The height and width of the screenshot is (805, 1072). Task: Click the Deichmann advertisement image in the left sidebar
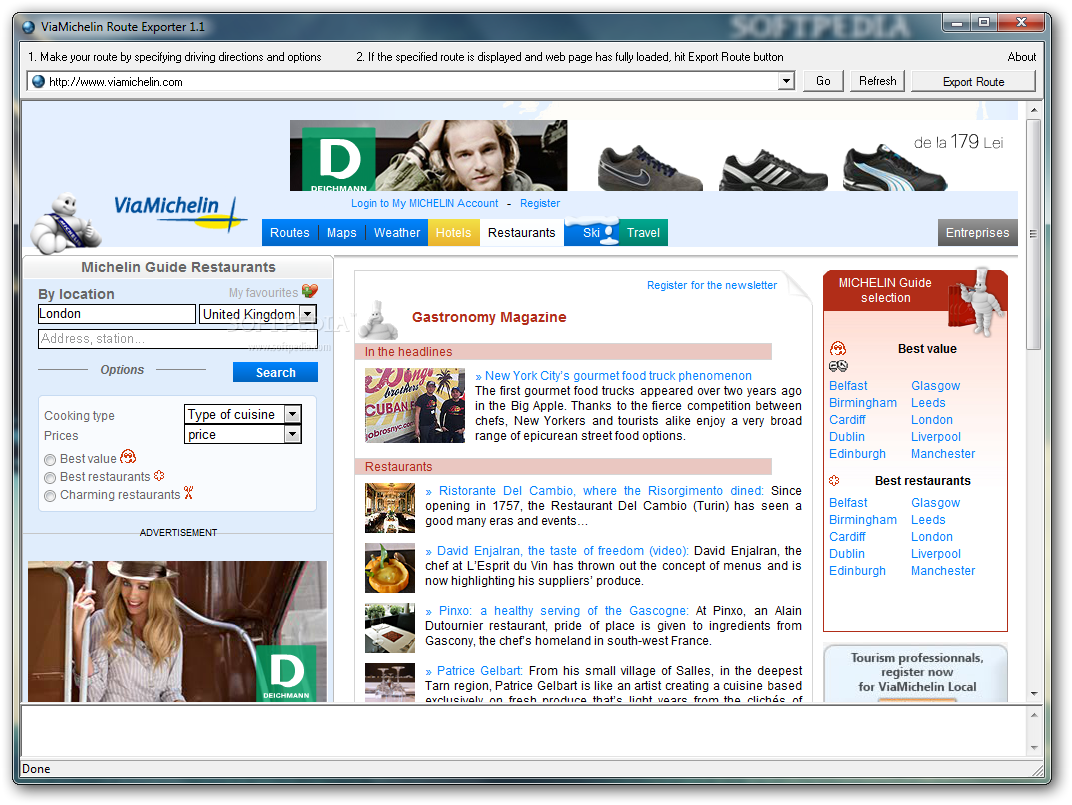tap(177, 631)
